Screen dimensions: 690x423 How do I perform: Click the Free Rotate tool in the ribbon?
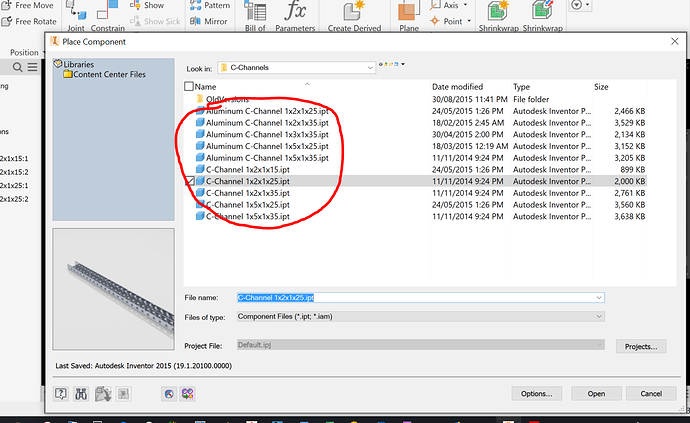[x=29, y=21]
